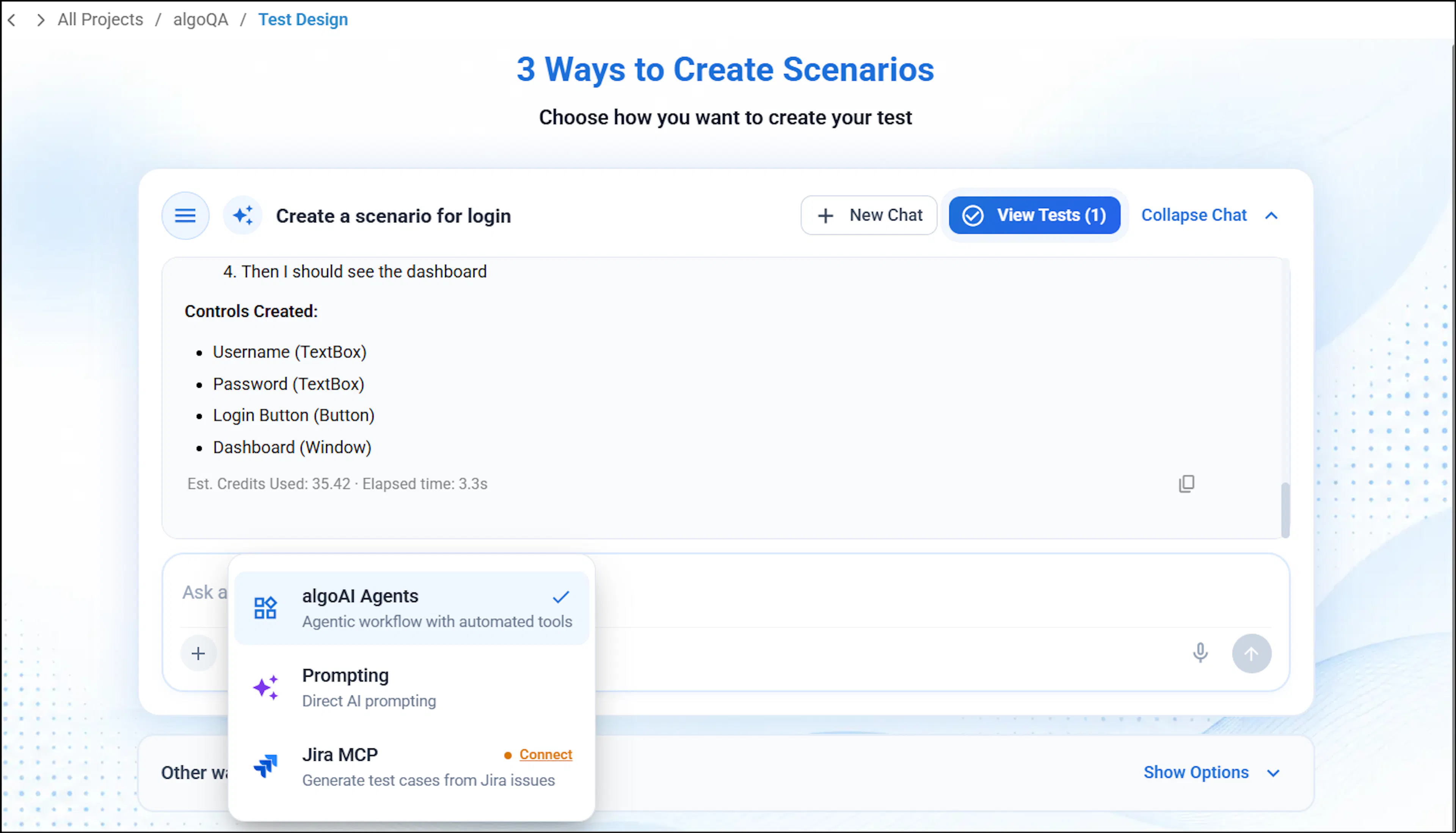Select the algoAI Agents option

click(412, 608)
